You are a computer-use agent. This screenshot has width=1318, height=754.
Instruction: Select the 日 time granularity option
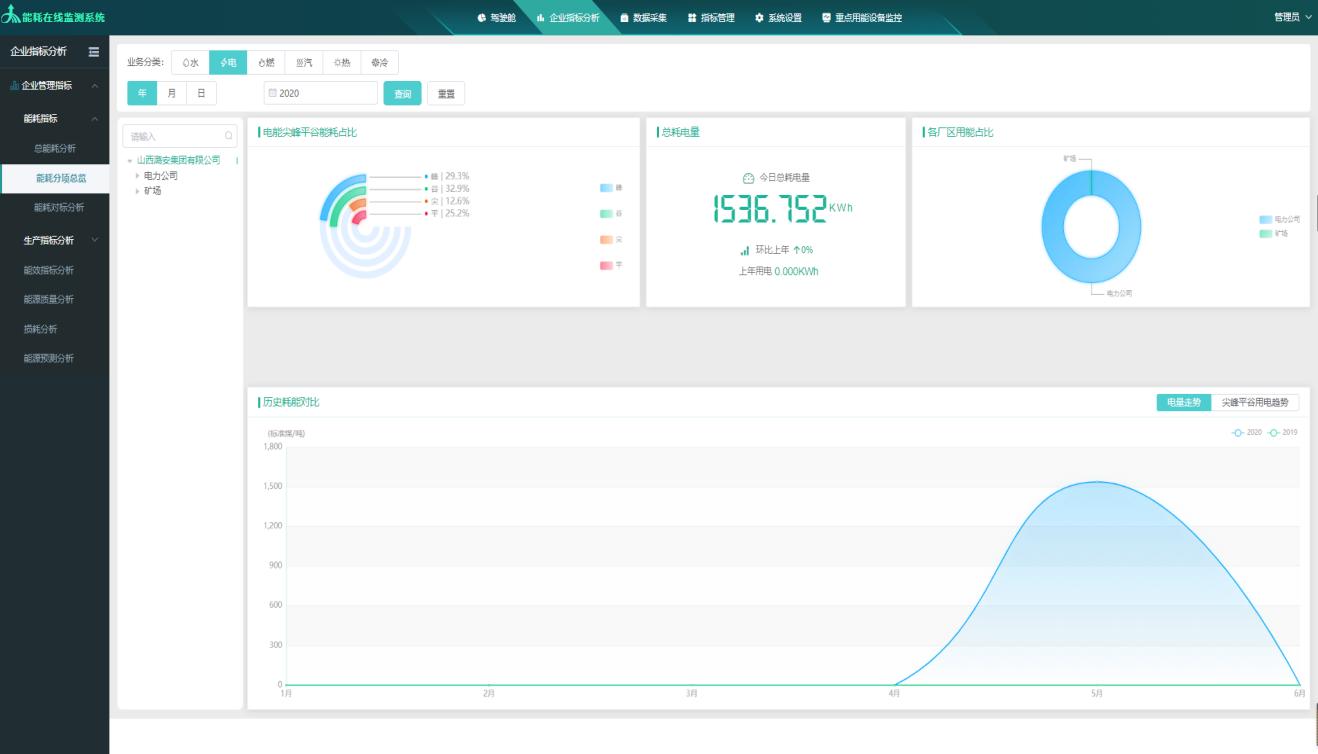click(x=201, y=93)
